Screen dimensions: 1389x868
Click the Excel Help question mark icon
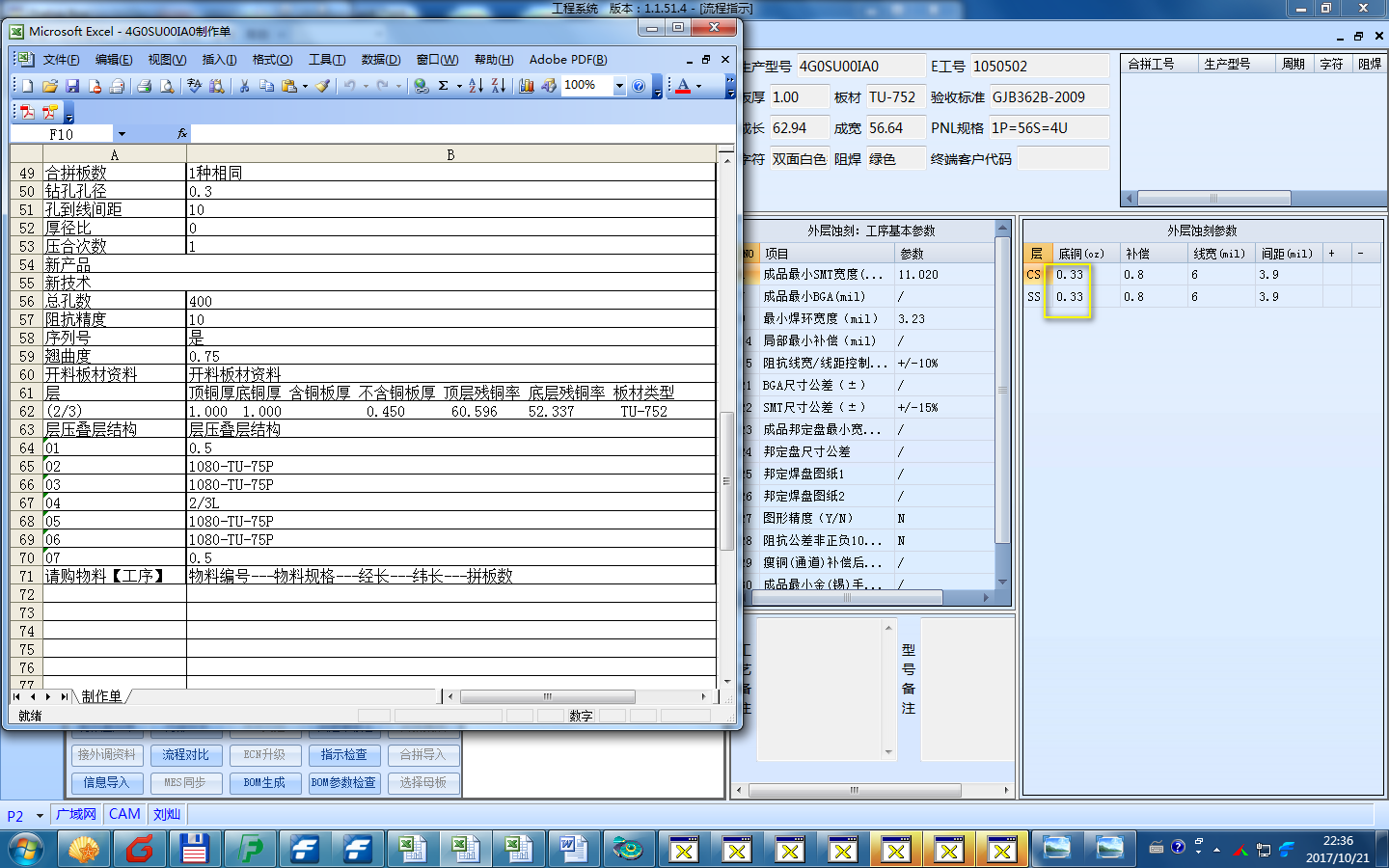click(x=639, y=86)
